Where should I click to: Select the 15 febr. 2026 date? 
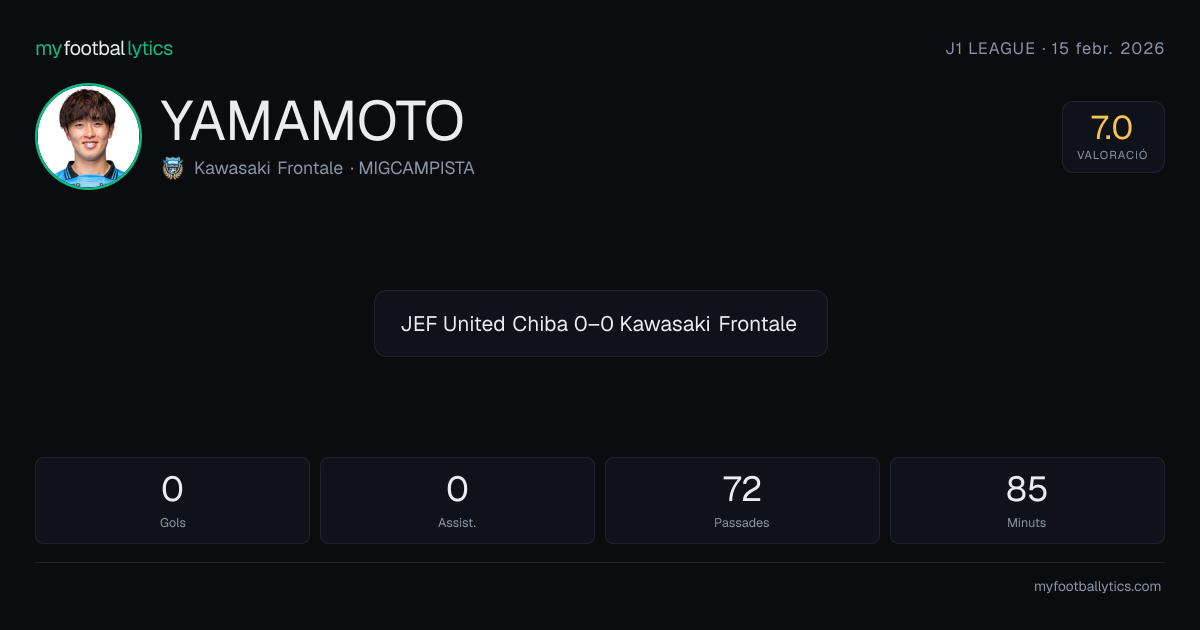(x=1108, y=48)
